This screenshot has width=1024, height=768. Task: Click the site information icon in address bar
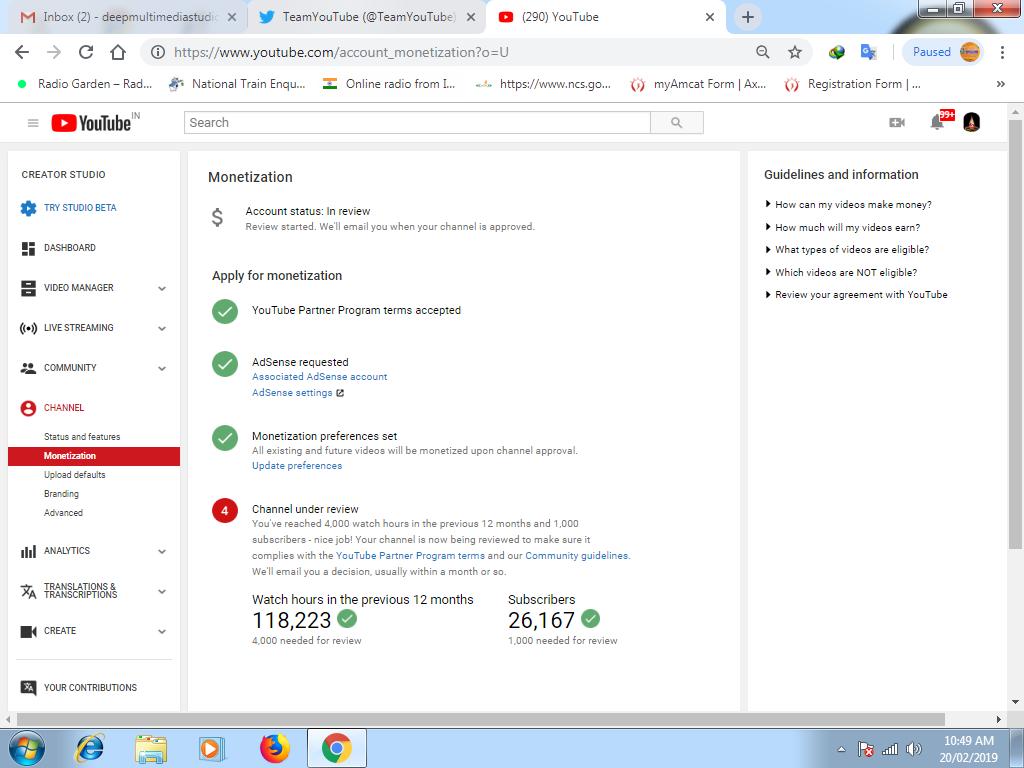[158, 52]
